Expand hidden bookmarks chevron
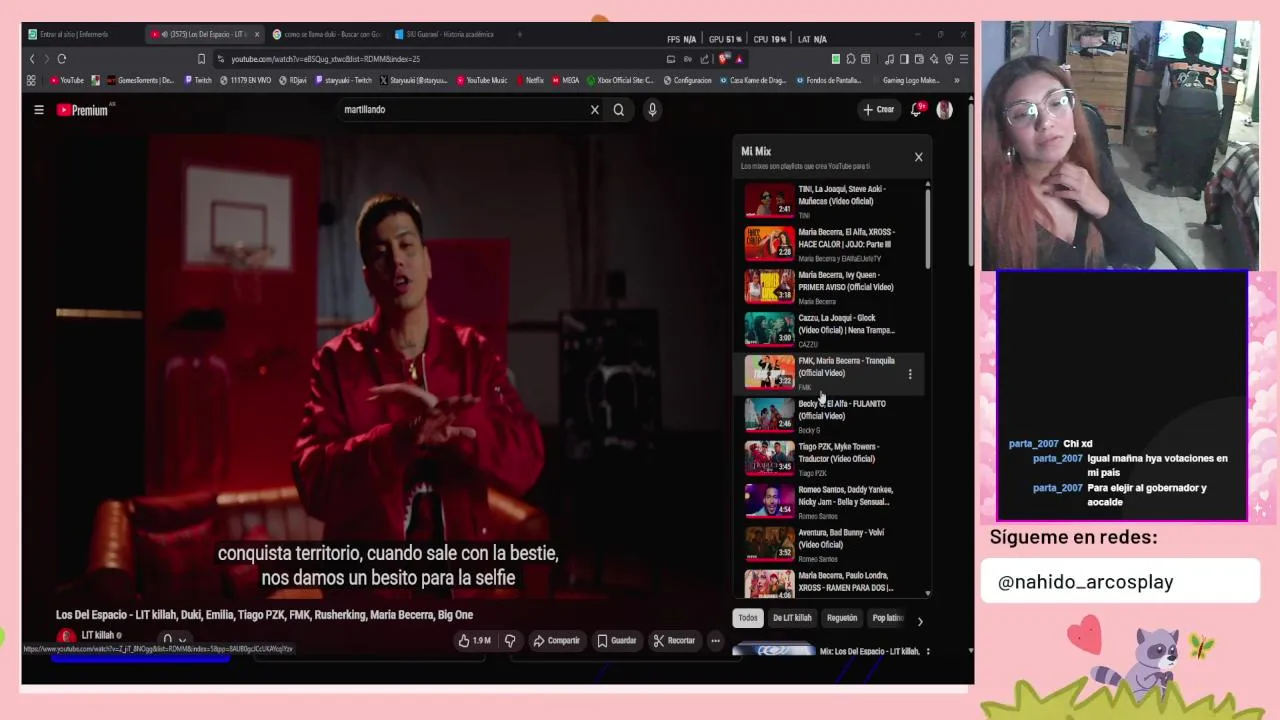Viewport: 1280px width, 720px height. [x=957, y=80]
